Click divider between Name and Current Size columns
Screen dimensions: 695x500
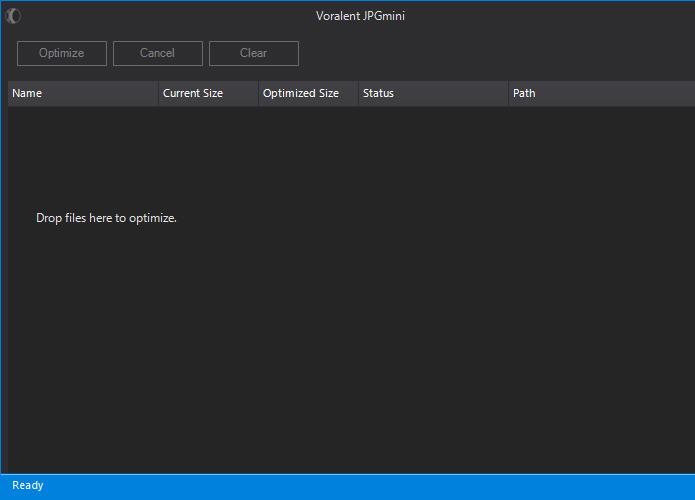pyautogui.click(x=158, y=93)
